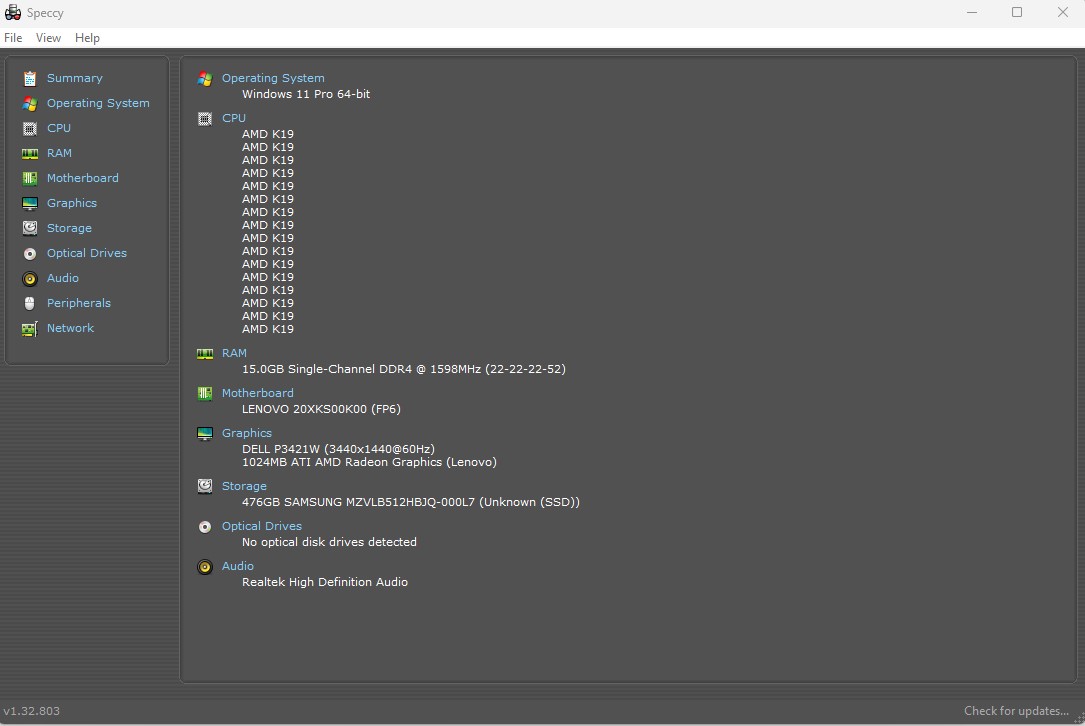Click speaker icon beside Audio heading in main panel
1085x726 pixels.
[205, 568]
